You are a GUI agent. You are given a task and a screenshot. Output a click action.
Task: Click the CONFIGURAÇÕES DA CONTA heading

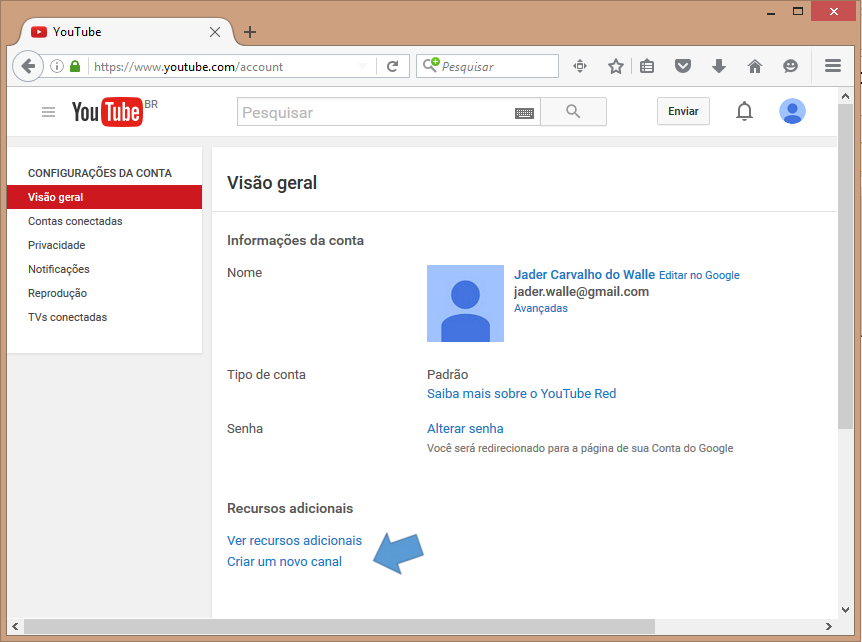(100, 173)
